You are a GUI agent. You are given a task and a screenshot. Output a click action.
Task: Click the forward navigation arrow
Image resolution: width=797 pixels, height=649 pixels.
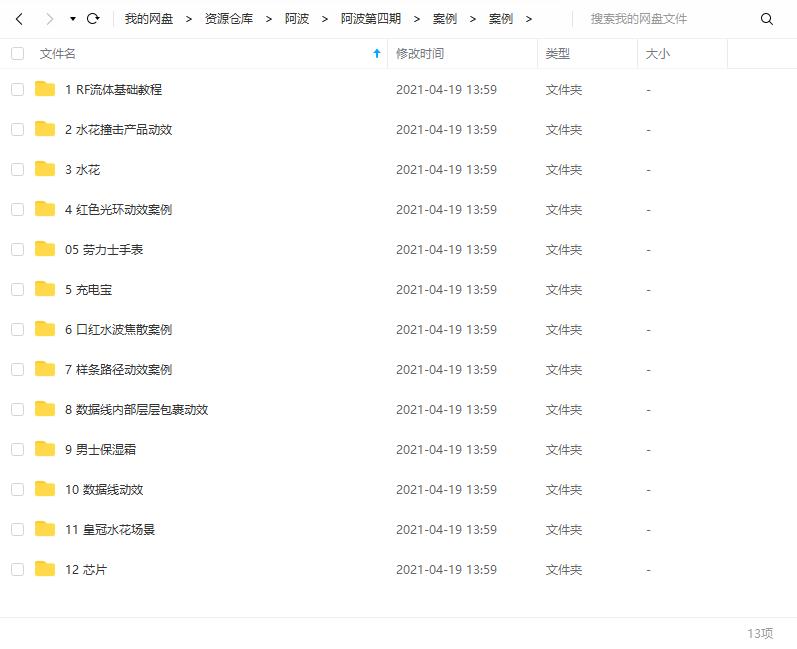pyautogui.click(x=48, y=19)
